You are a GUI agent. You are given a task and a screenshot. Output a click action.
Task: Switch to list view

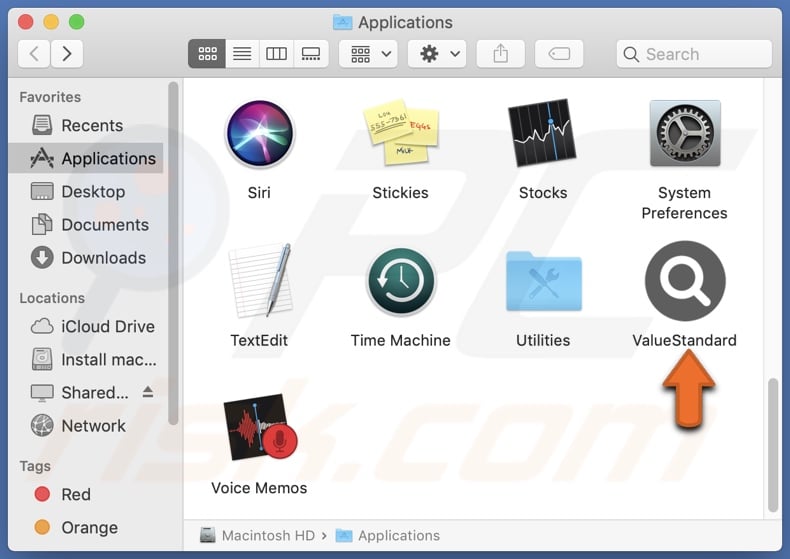point(242,53)
